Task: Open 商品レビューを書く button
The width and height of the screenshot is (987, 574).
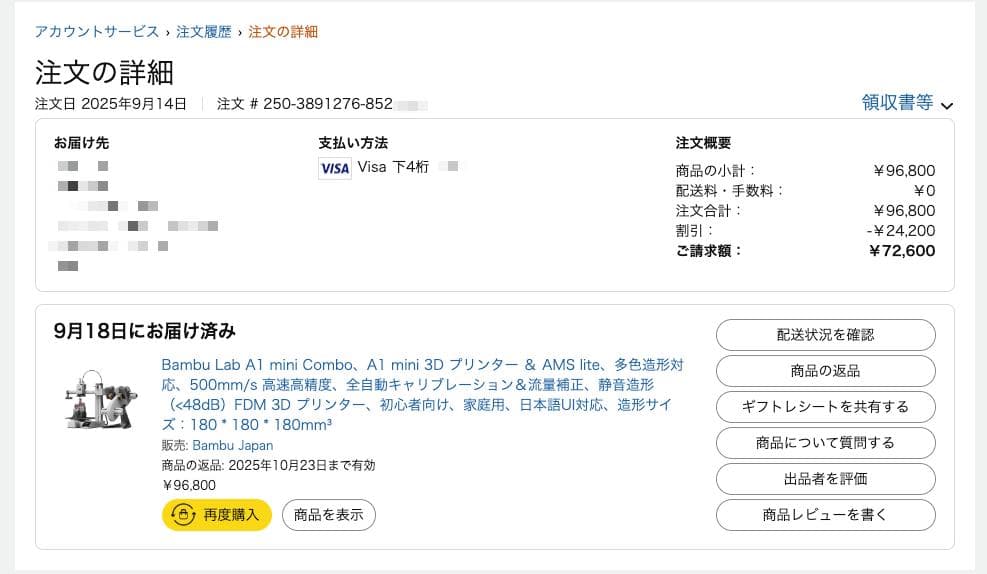Action: (825, 515)
